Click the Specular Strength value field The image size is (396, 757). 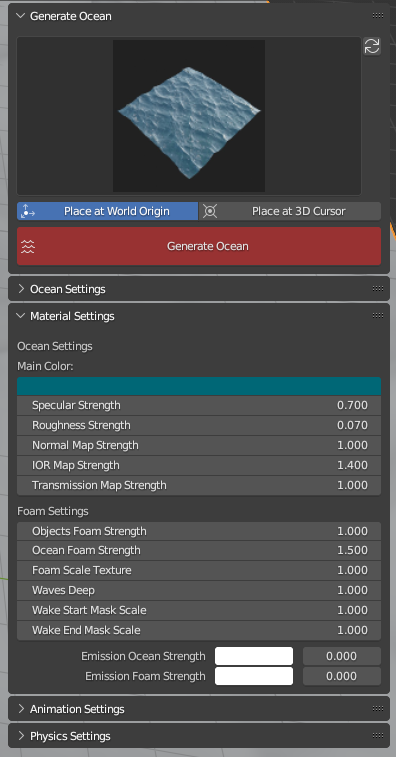(x=199, y=405)
